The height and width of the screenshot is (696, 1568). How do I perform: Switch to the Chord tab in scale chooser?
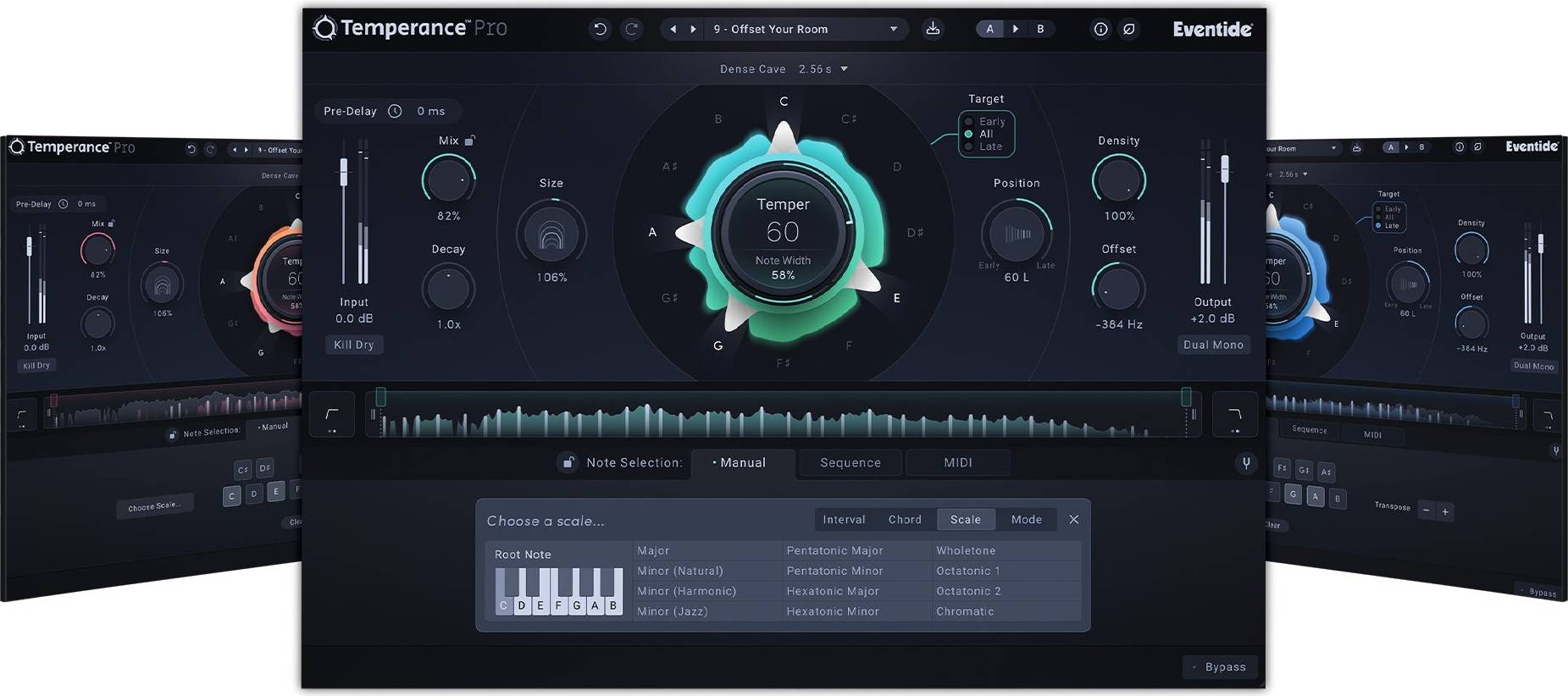(905, 520)
